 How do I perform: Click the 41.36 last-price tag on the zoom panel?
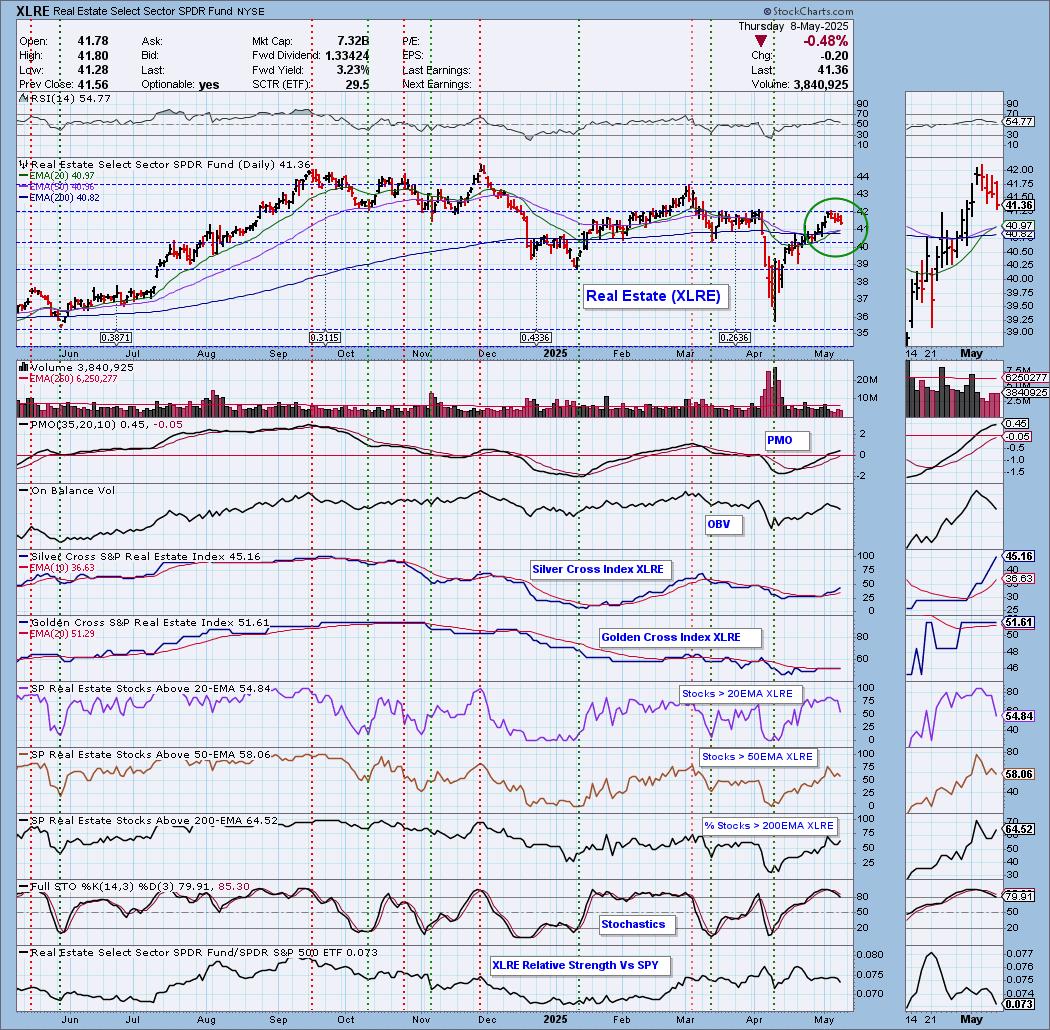(x=1018, y=206)
